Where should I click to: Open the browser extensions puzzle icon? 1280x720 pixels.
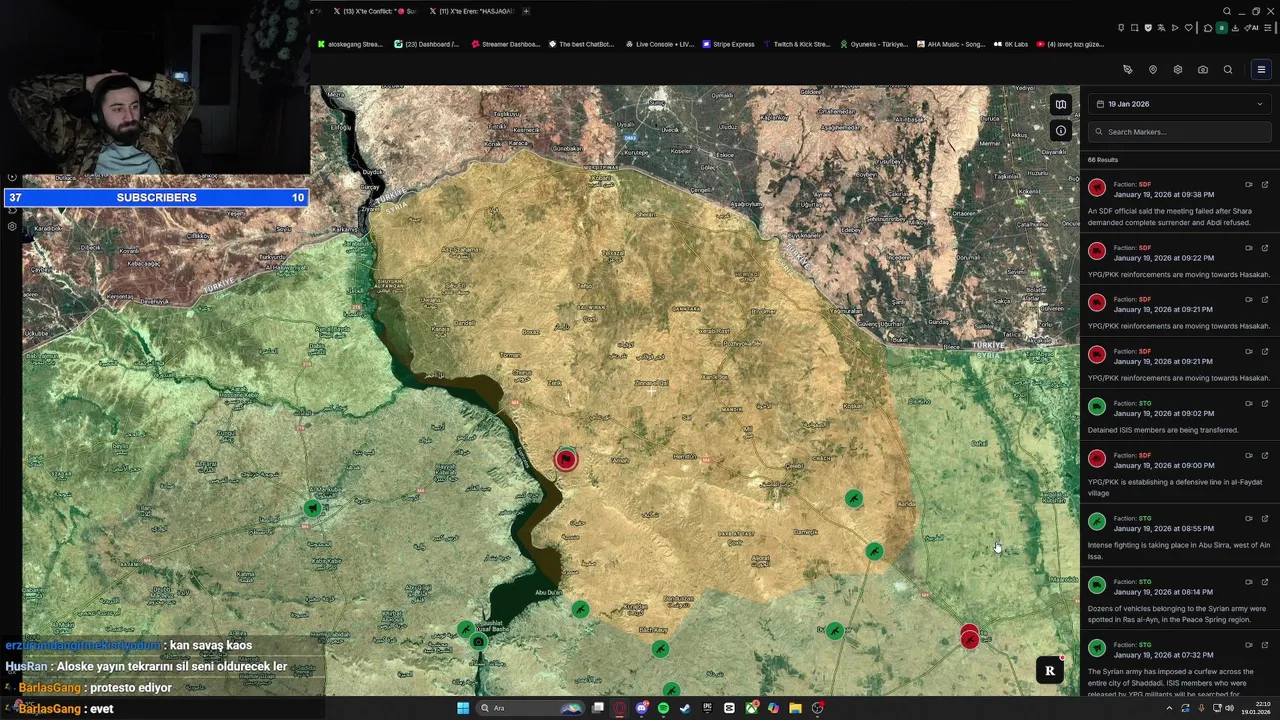pos(1208,28)
